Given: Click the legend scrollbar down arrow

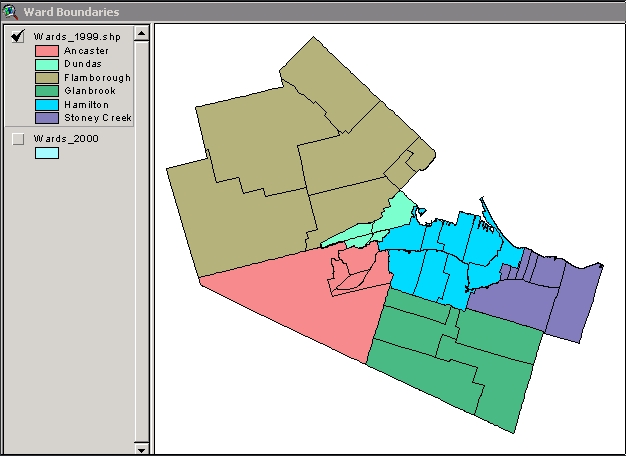Looking at the screenshot, I should click(x=141, y=448).
